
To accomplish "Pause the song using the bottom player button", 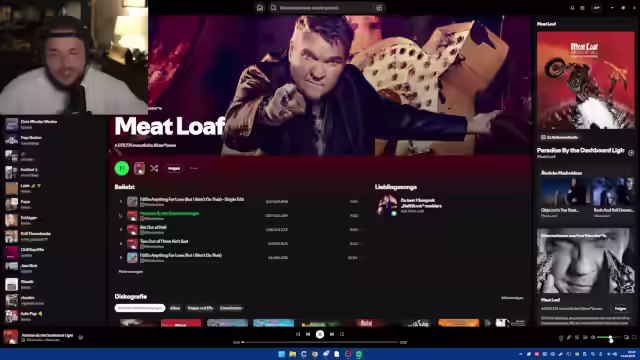I will tap(320, 334).
